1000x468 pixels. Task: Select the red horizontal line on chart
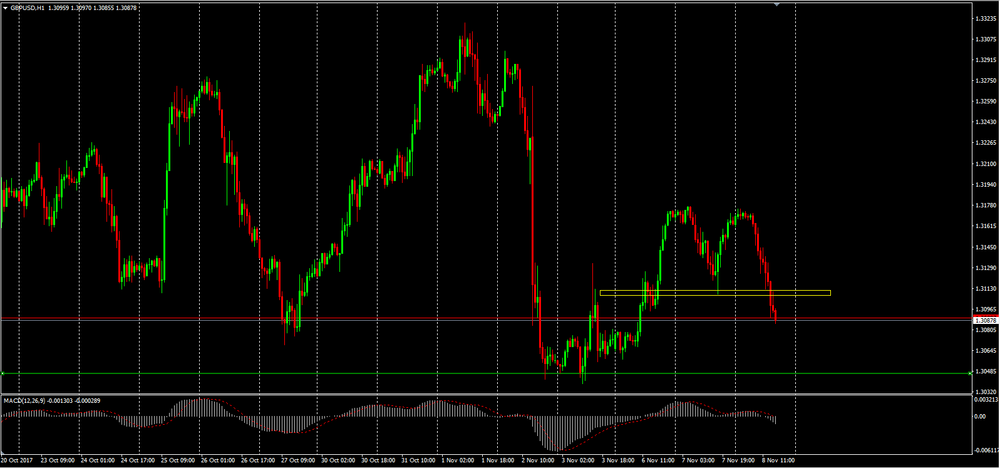pyautogui.click(x=485, y=318)
